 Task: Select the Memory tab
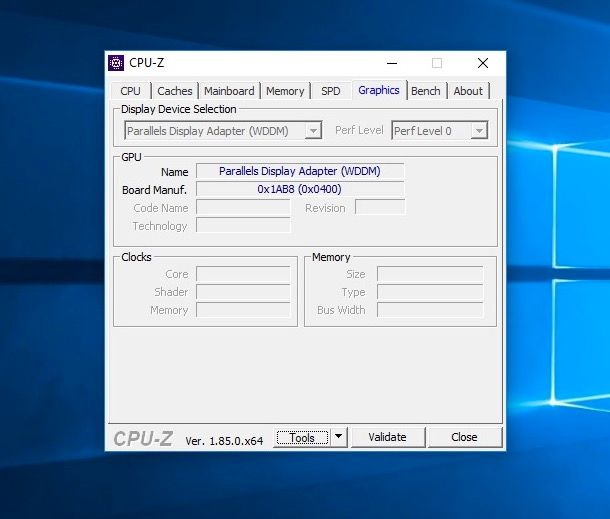285,91
